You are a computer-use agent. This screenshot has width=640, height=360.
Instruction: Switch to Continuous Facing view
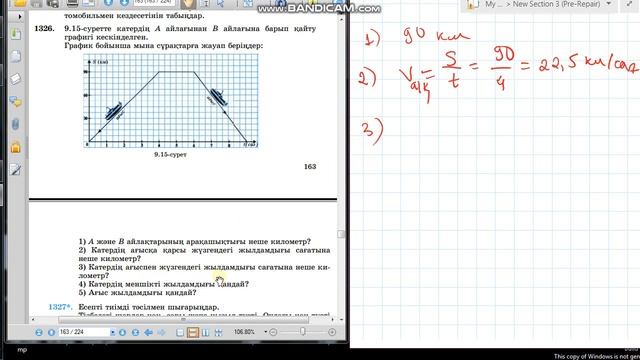(218, 333)
